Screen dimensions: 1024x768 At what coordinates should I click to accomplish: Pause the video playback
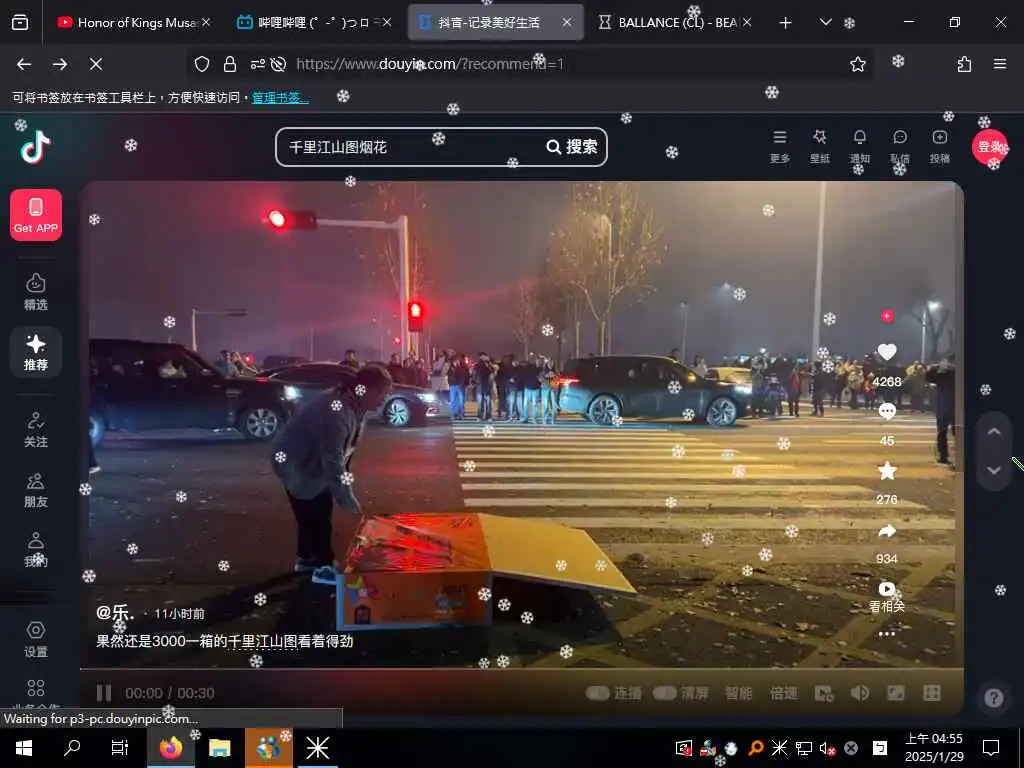pos(104,693)
